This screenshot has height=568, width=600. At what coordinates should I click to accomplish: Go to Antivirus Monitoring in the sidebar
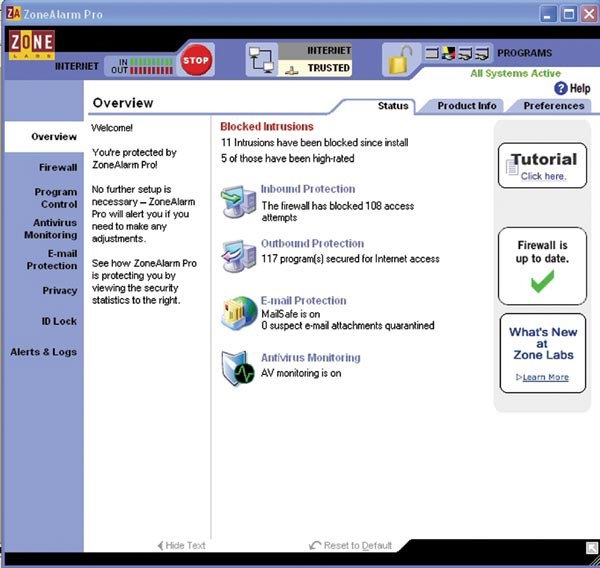point(51,229)
